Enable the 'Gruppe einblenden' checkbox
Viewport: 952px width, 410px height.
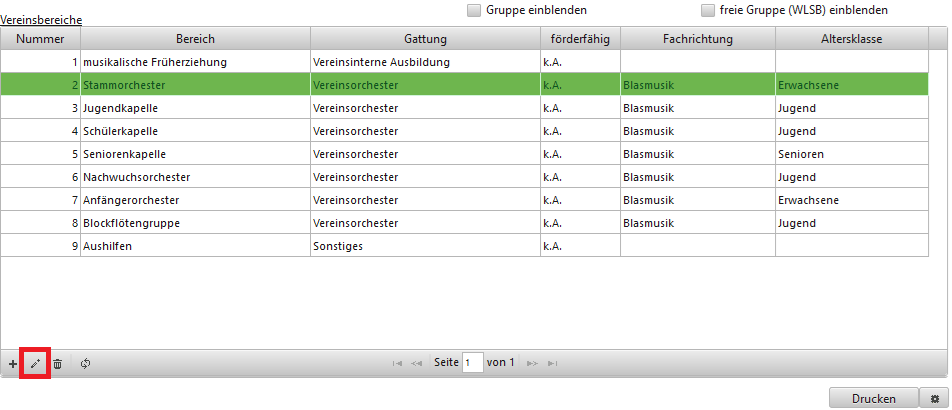pos(474,10)
